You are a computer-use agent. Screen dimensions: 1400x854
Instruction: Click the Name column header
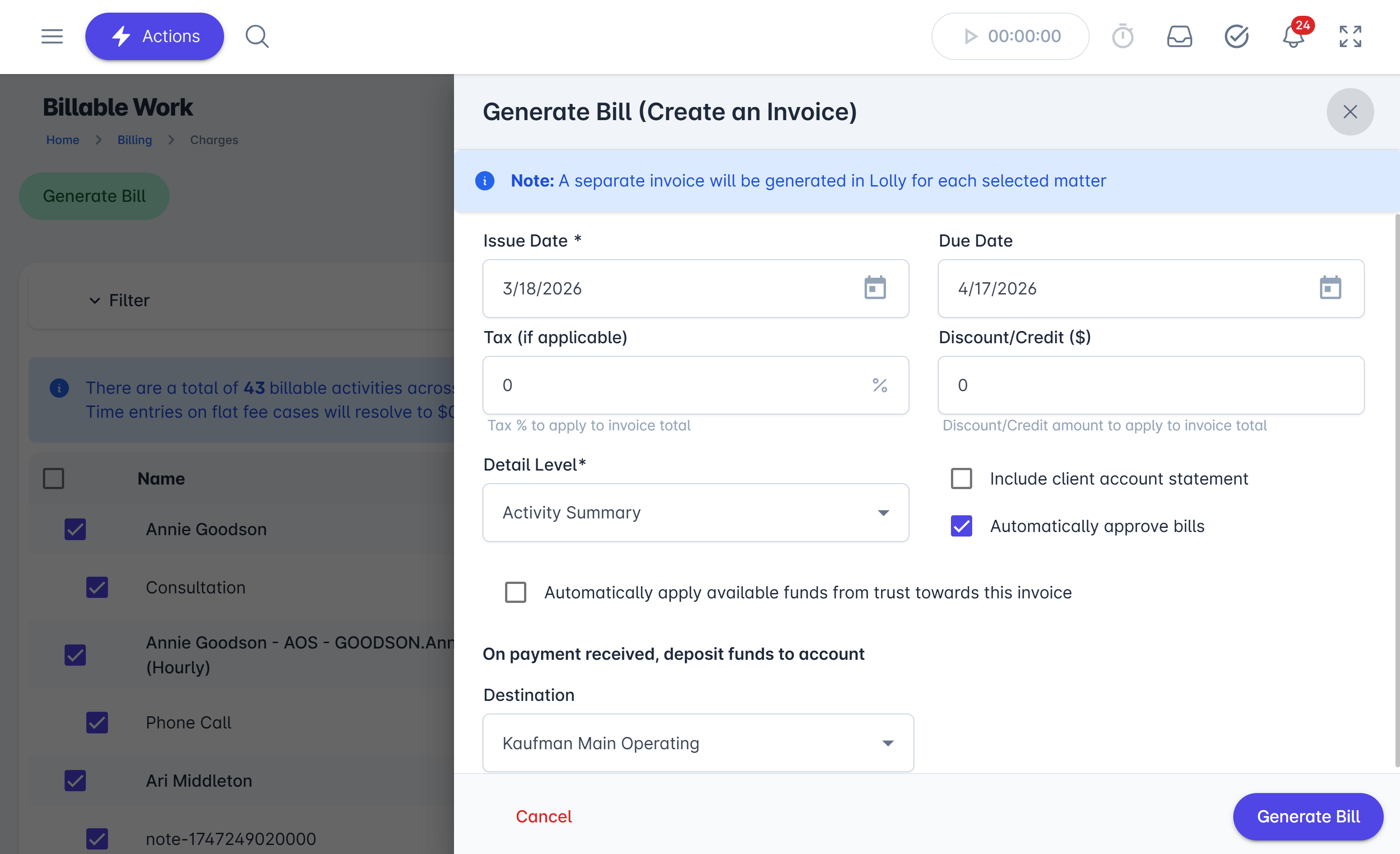coord(161,479)
